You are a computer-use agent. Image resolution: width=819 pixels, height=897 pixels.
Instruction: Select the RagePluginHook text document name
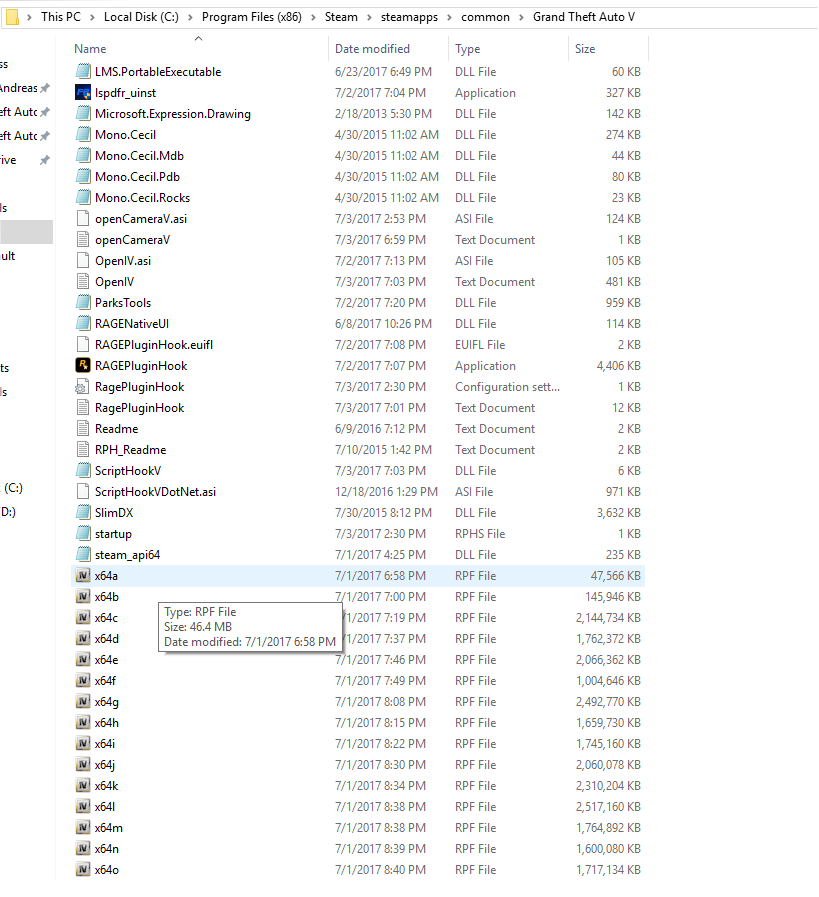pyautogui.click(x=140, y=408)
